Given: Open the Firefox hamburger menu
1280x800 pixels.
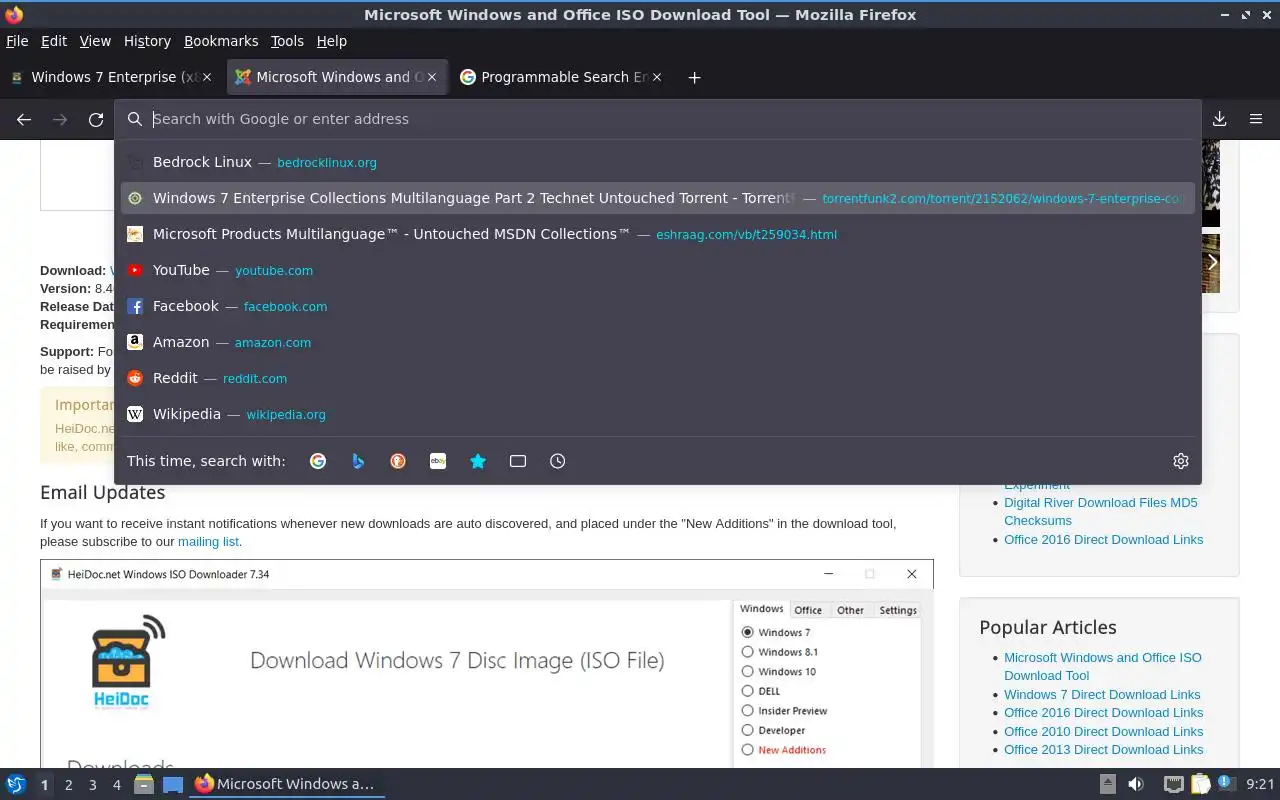Looking at the screenshot, I should [1256, 119].
